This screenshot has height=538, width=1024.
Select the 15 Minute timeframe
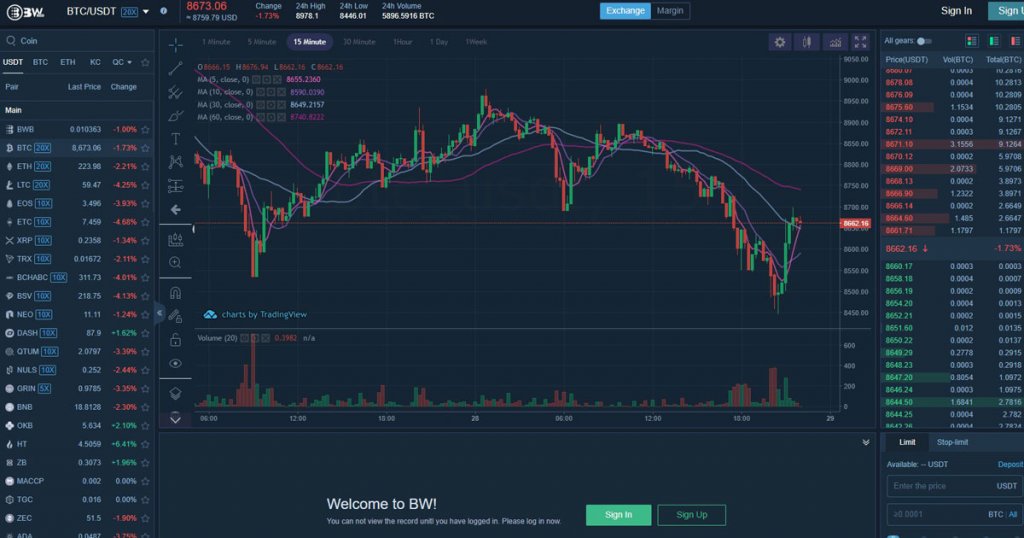pyautogui.click(x=310, y=42)
